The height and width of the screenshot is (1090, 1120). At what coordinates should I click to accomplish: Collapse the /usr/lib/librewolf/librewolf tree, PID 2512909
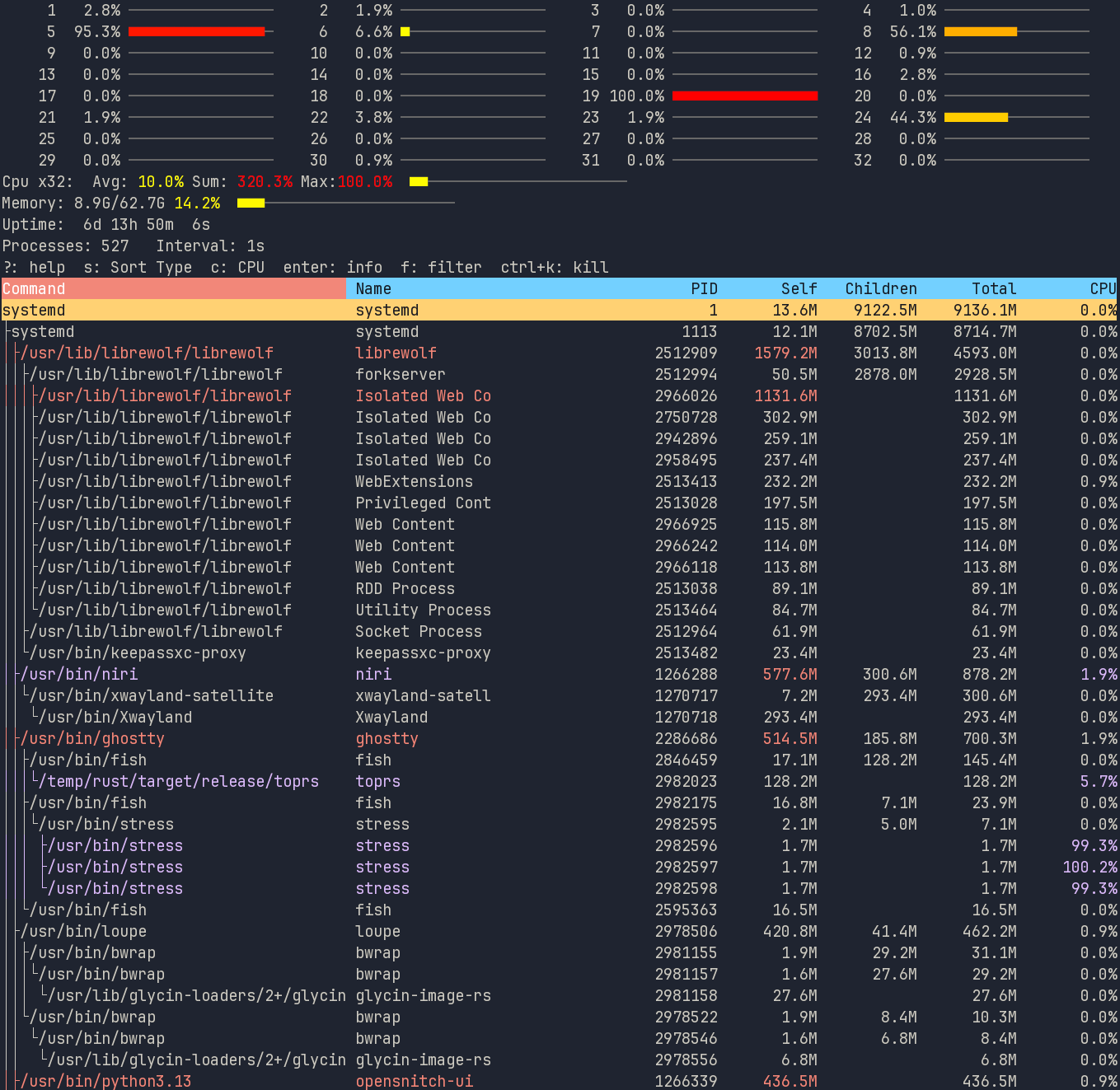coord(147,353)
